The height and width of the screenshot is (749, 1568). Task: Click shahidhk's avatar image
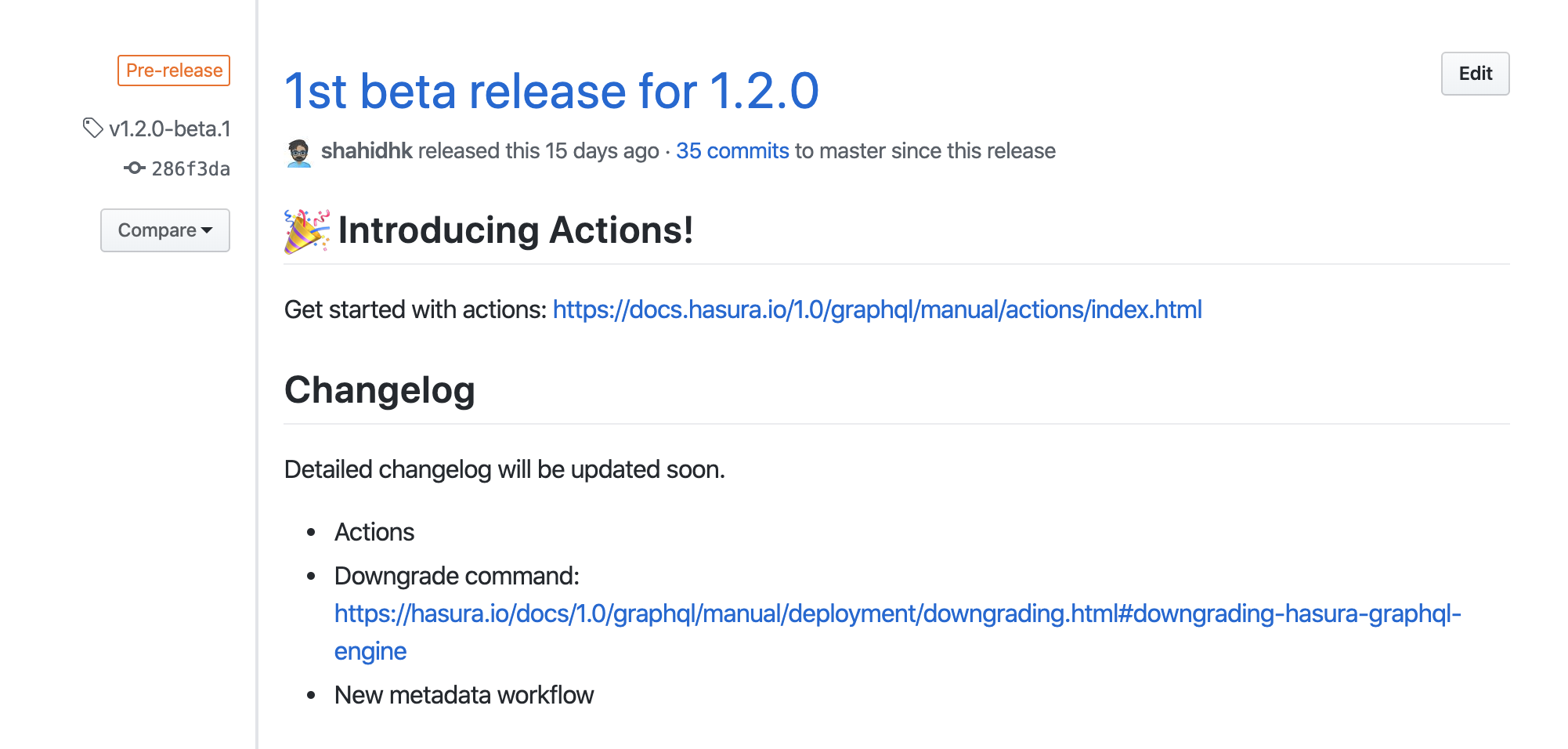pos(299,152)
